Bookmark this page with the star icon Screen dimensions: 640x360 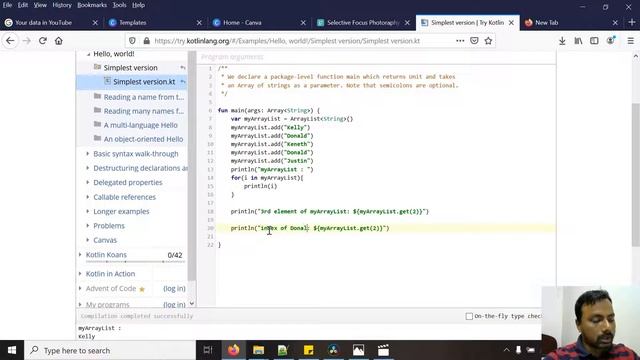(488, 41)
